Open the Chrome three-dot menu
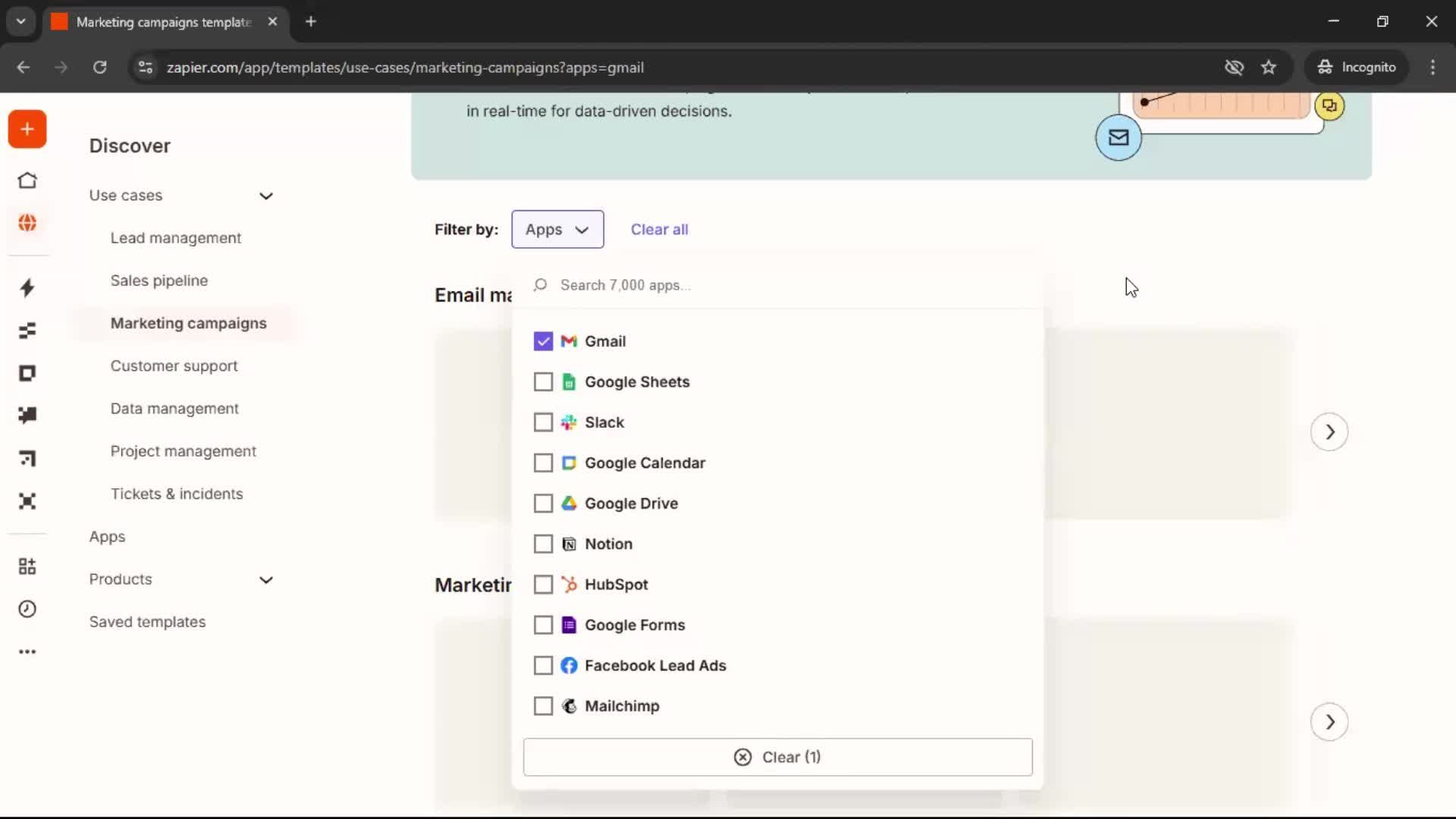The height and width of the screenshot is (819, 1456). [1432, 67]
